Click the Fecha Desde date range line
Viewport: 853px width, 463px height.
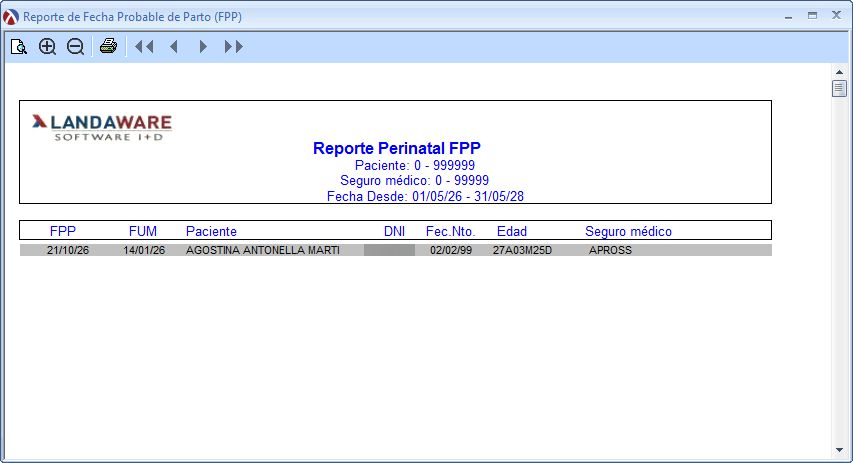tap(425, 196)
